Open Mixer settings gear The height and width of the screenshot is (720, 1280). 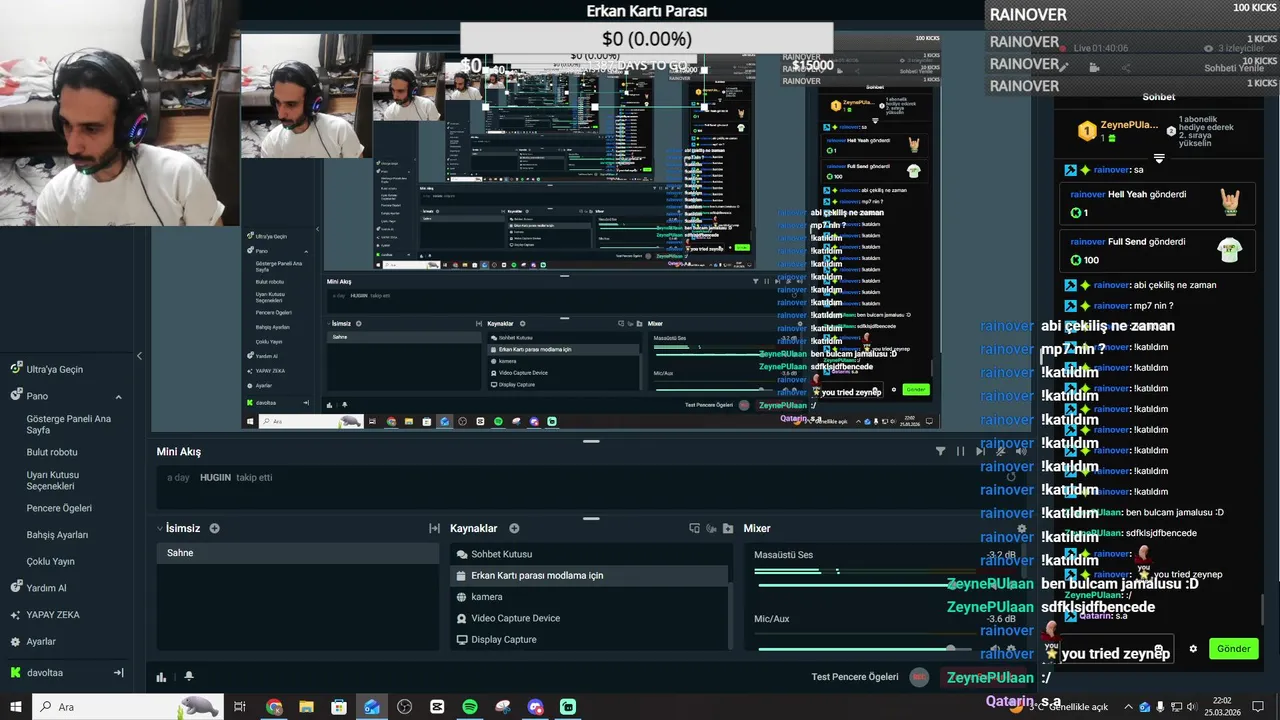click(x=1021, y=528)
